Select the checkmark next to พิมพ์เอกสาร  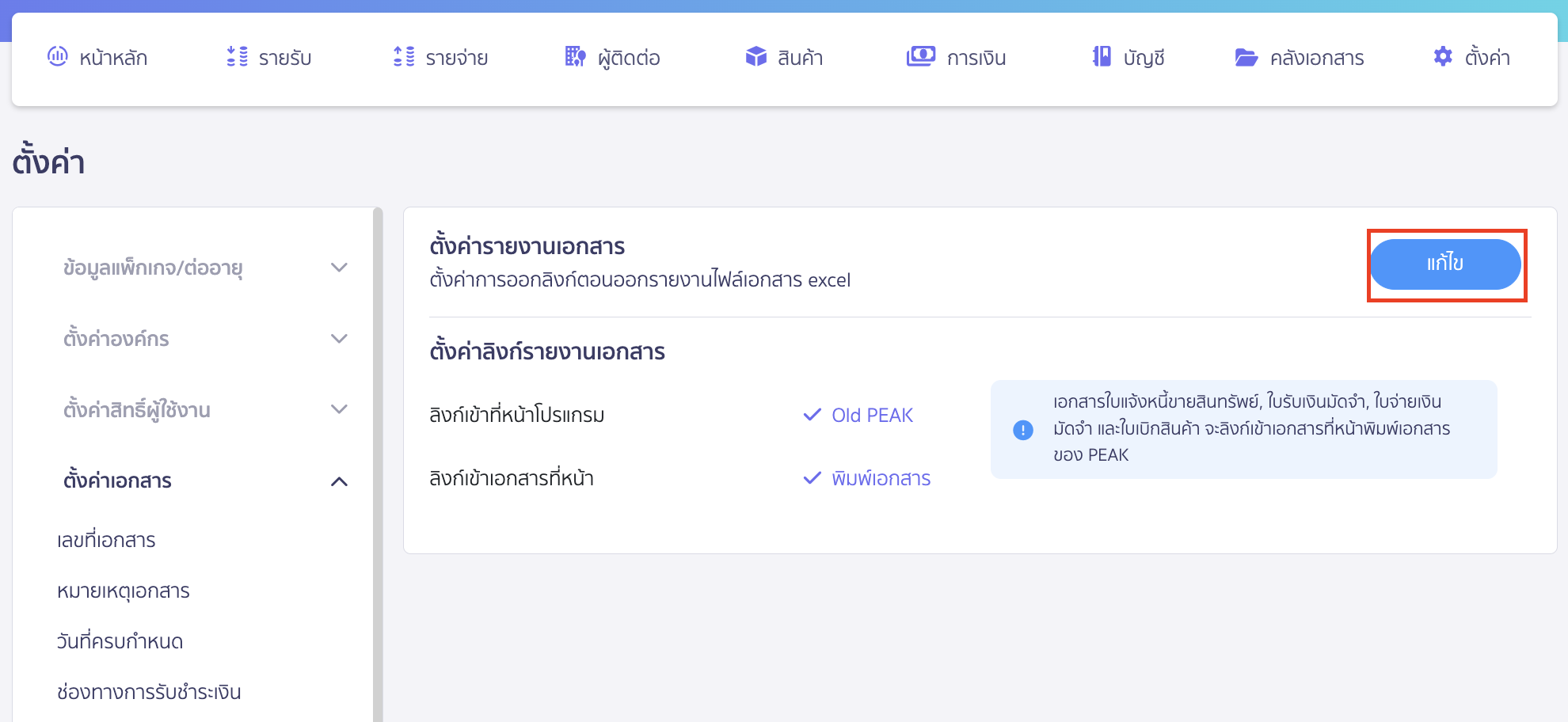pos(812,478)
